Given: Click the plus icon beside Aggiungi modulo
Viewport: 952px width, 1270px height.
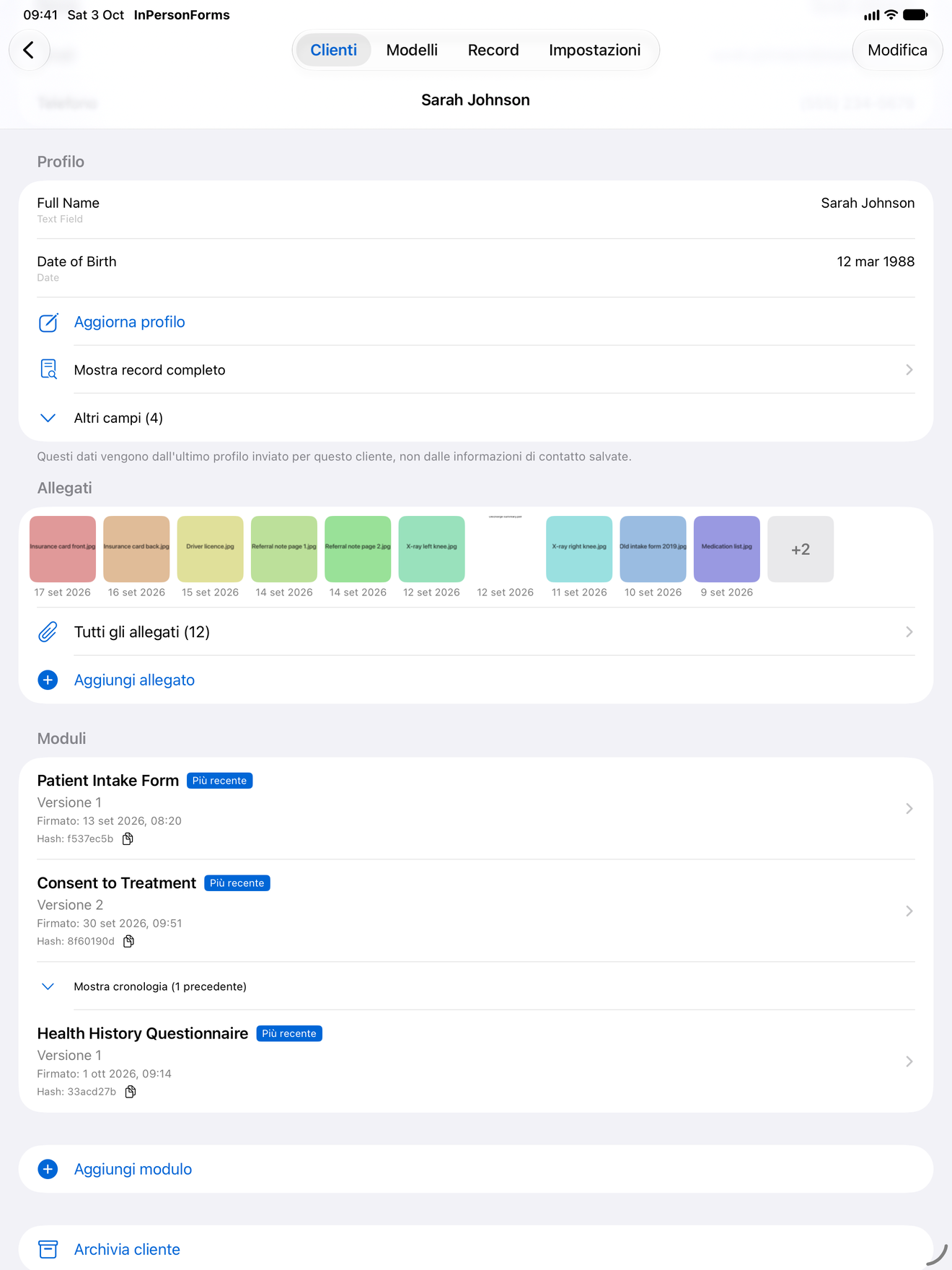Looking at the screenshot, I should coord(48,1169).
